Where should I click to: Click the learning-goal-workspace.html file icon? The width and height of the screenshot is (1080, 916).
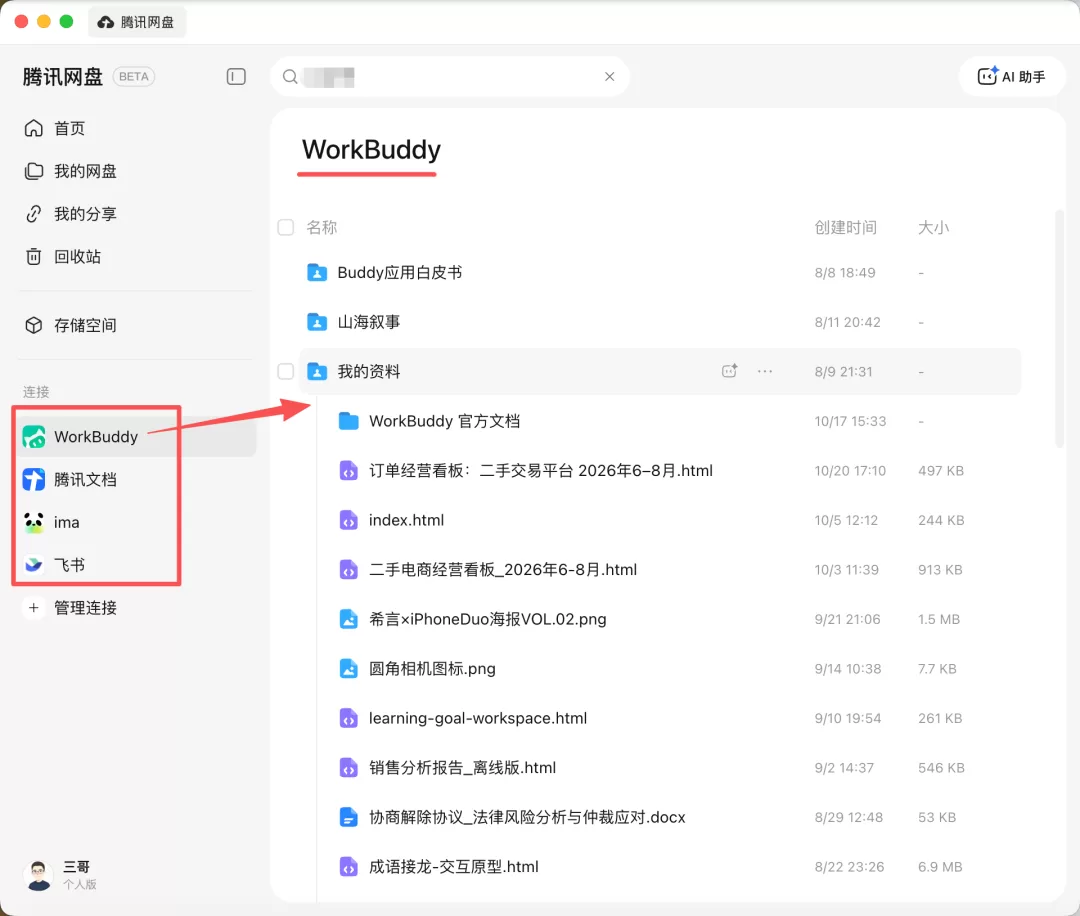click(349, 718)
